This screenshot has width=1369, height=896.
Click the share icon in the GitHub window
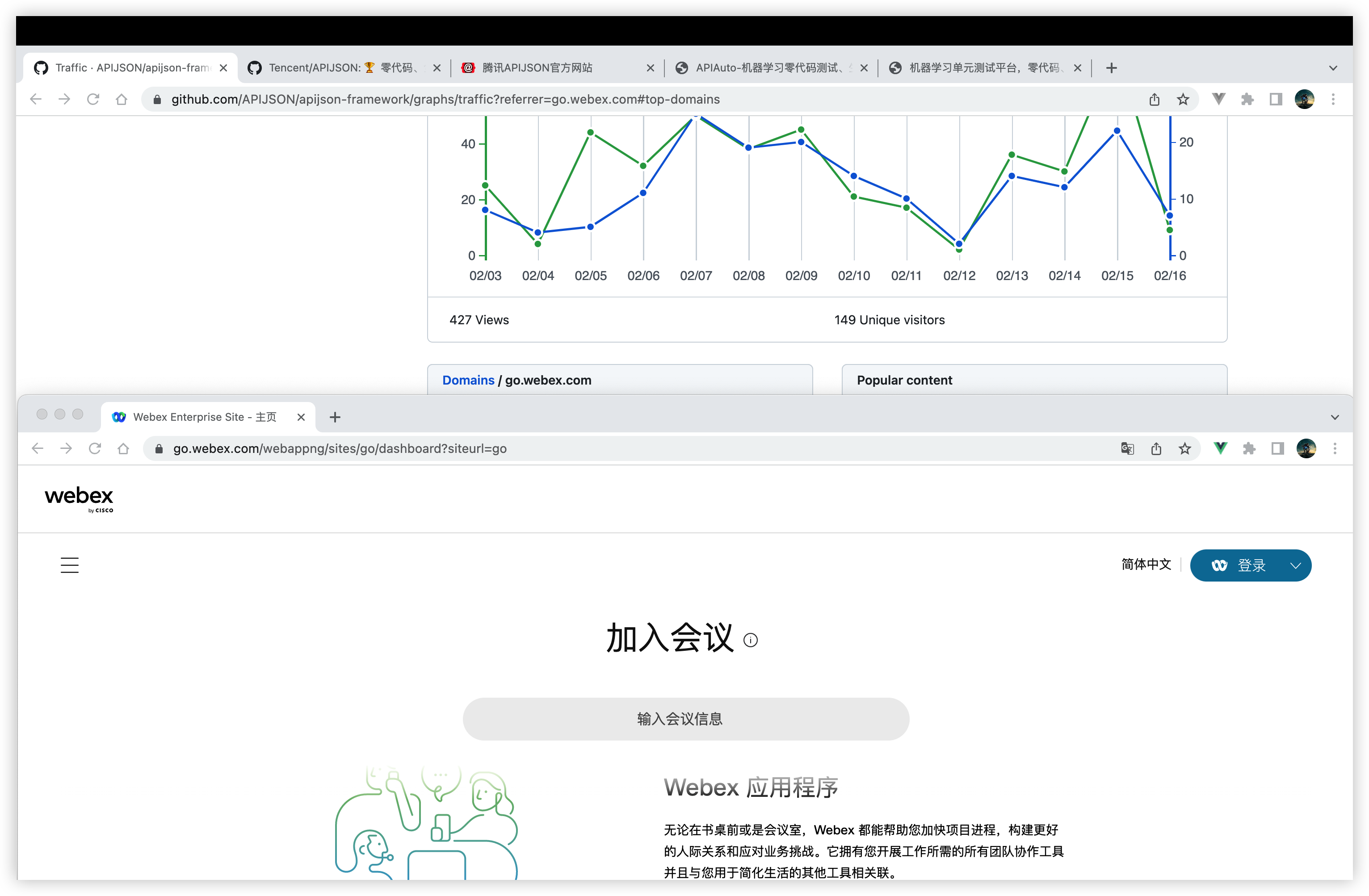click(1154, 99)
